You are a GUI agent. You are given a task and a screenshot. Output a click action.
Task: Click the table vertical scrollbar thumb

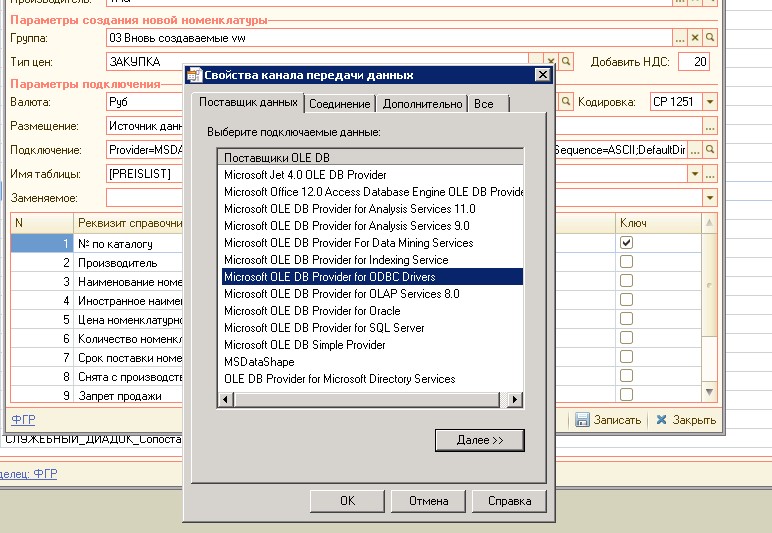coord(709,285)
